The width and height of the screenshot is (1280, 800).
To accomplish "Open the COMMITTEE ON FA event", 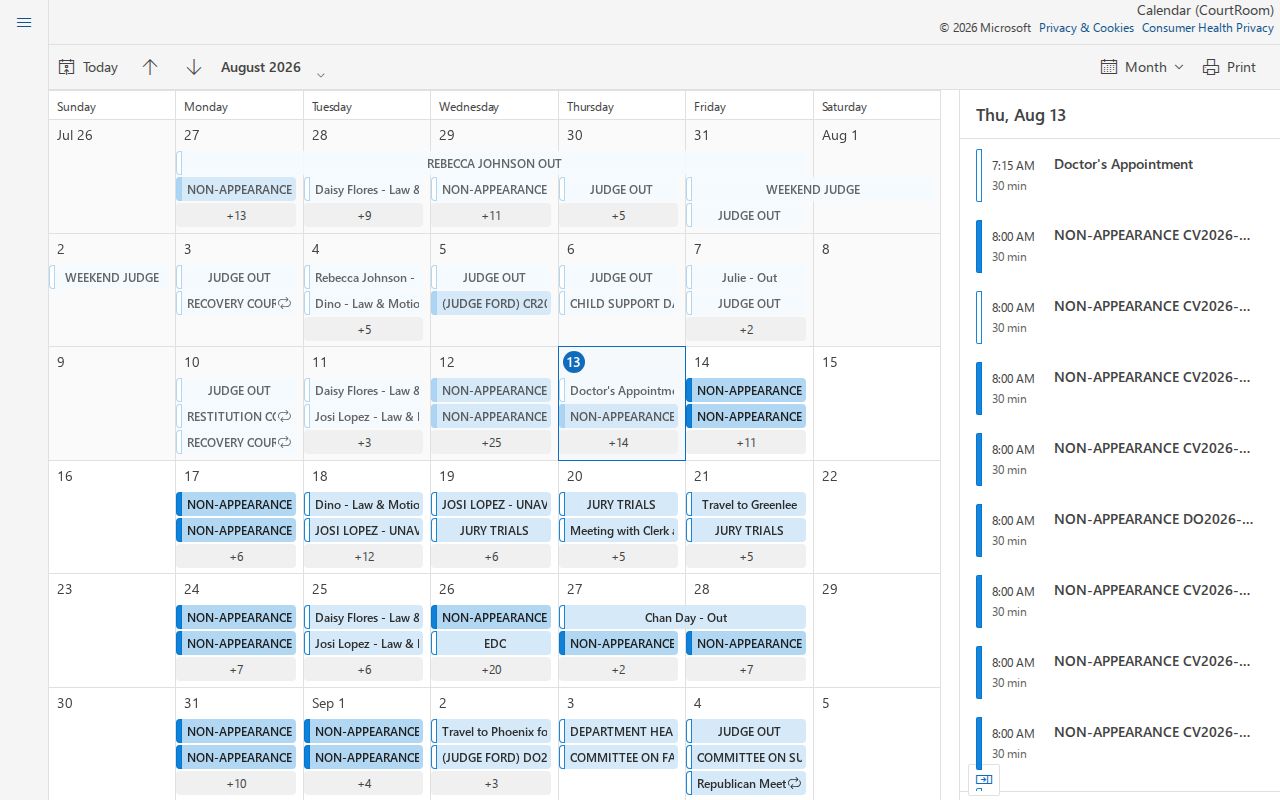I will 619,757.
